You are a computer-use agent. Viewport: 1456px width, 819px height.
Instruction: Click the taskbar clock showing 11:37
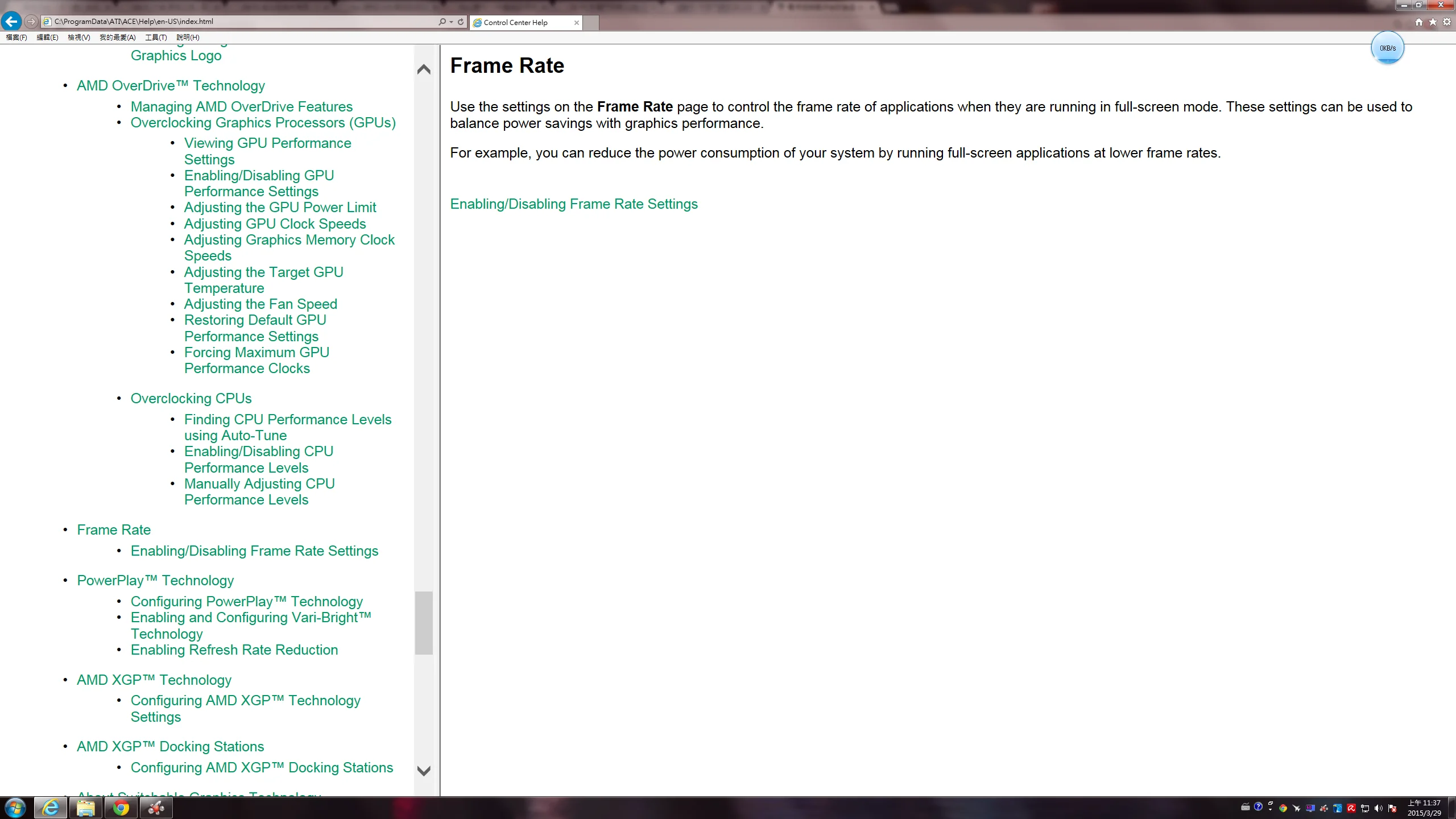(x=1424, y=808)
